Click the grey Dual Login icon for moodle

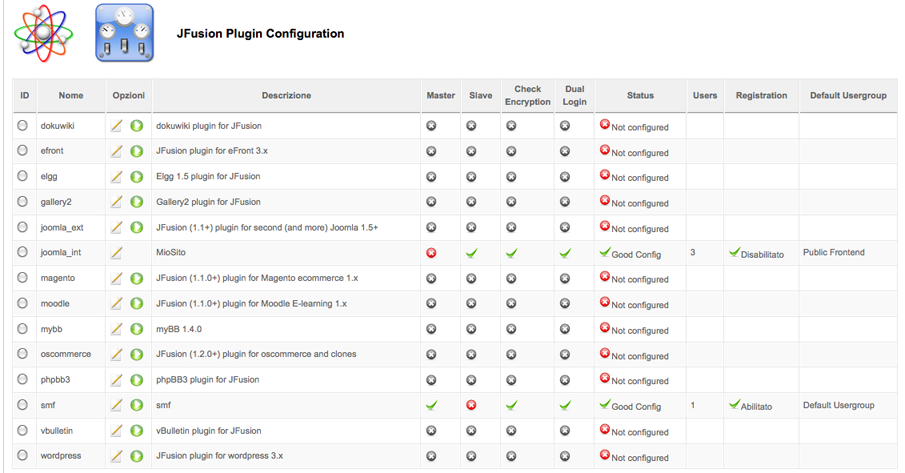pos(565,303)
